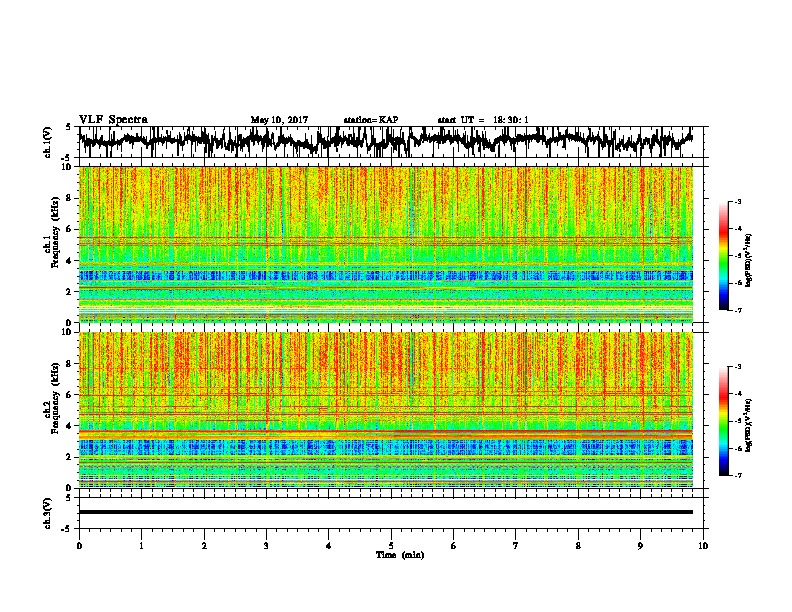Click the "8" kHz tick on ch.1 frequency axis
This screenshot has width=792, height=612.
tap(70, 198)
